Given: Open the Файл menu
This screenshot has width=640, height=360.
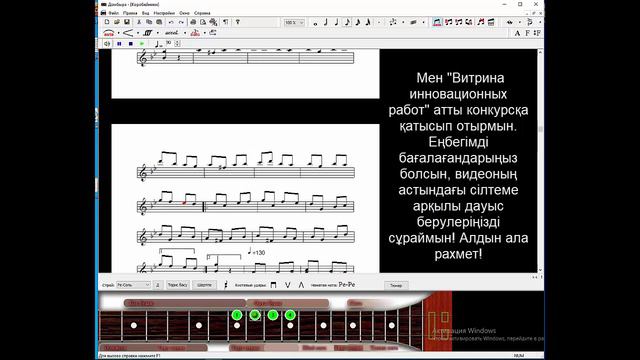Looking at the screenshot, I should pos(113,13).
